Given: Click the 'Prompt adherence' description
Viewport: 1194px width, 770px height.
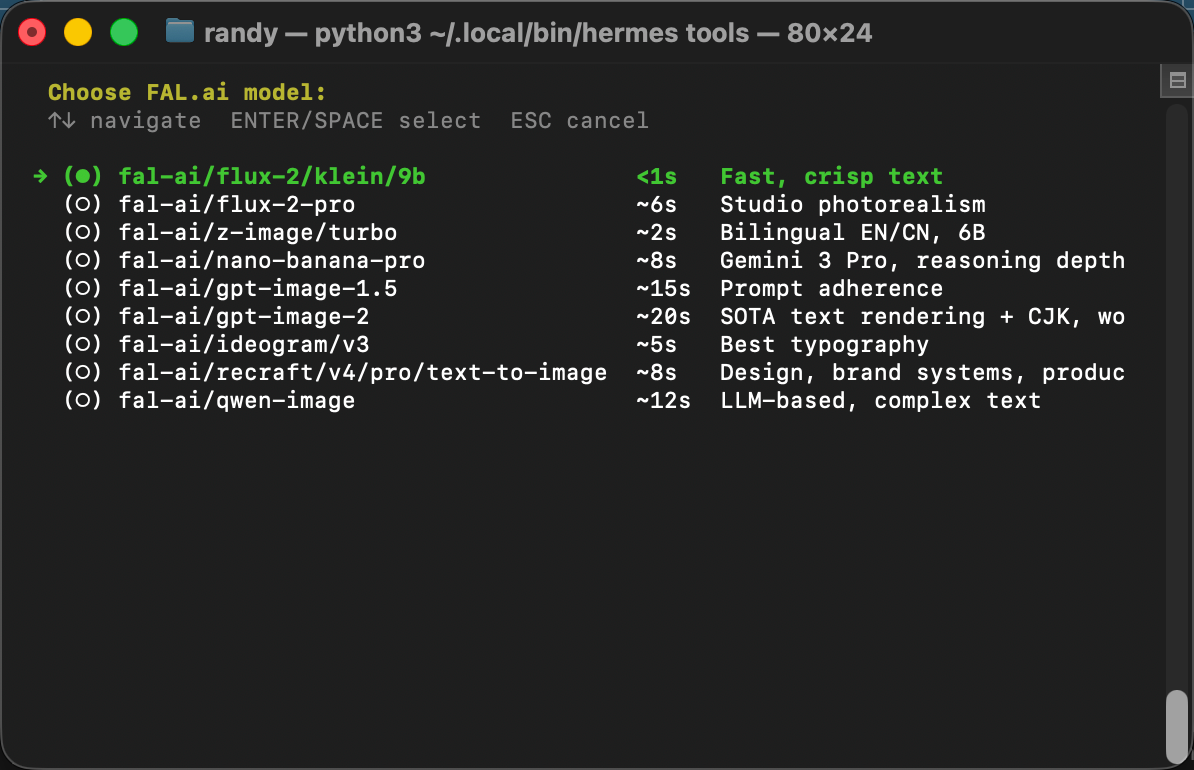Looking at the screenshot, I should [x=832, y=289].
